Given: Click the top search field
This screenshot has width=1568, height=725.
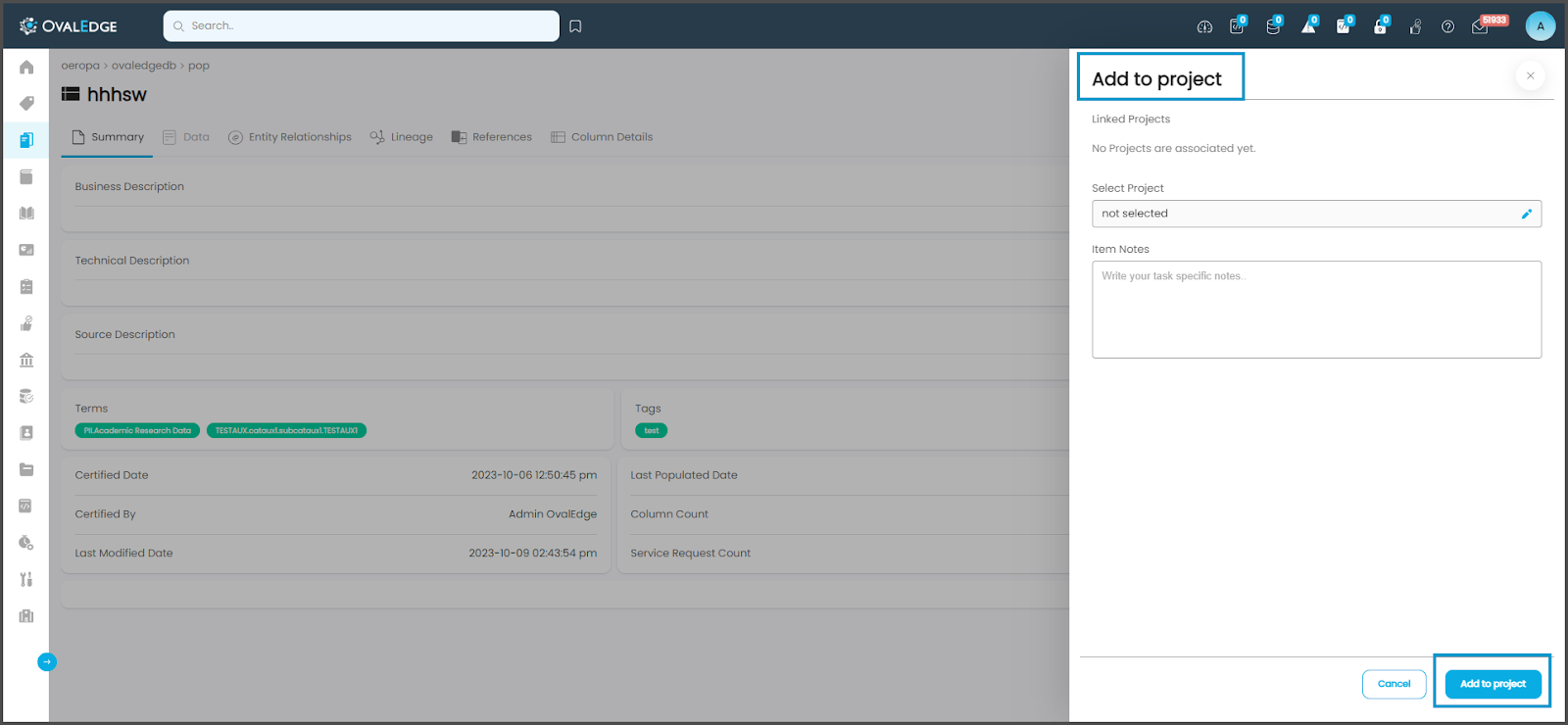Looking at the screenshot, I should (x=361, y=26).
